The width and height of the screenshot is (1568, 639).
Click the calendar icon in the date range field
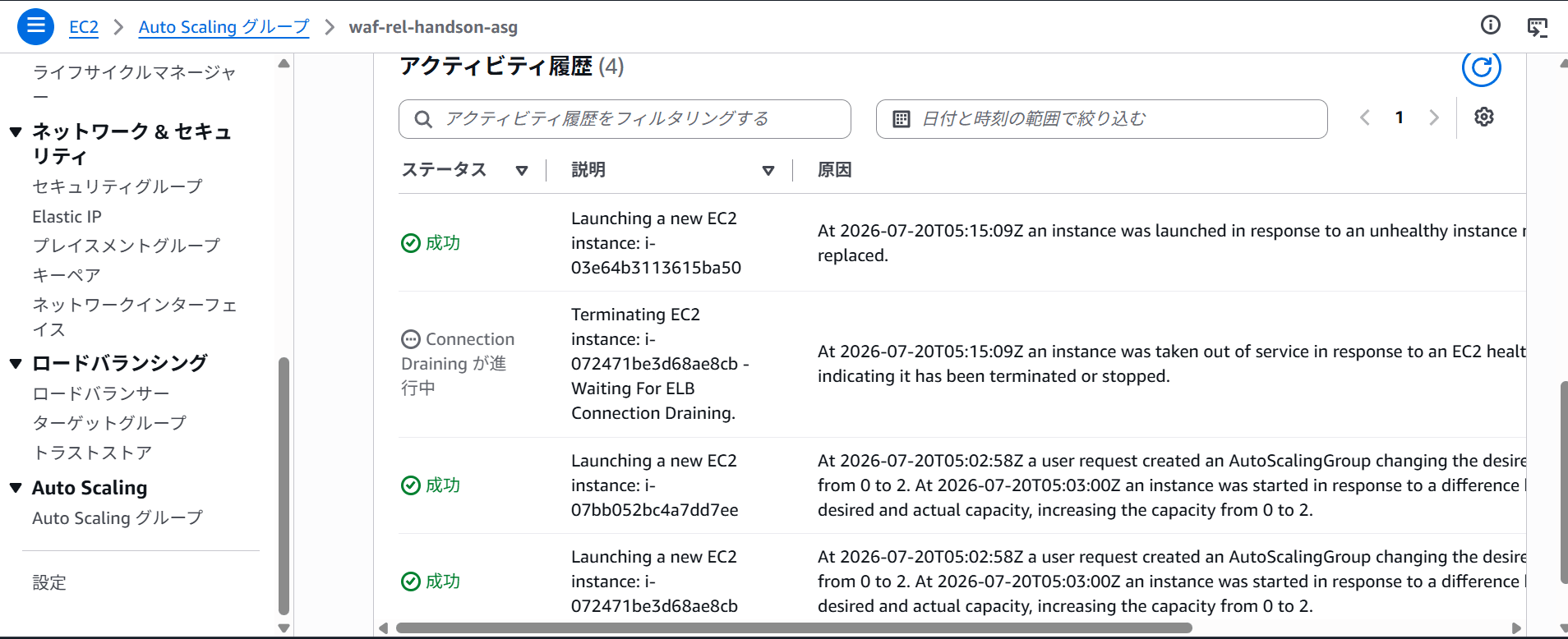pyautogui.click(x=901, y=119)
